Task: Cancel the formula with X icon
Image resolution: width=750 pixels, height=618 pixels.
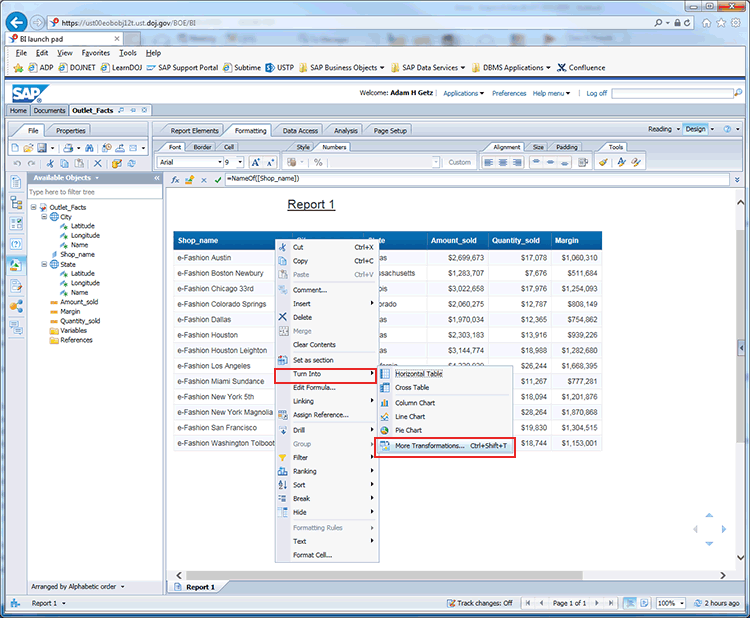Action: [204, 180]
